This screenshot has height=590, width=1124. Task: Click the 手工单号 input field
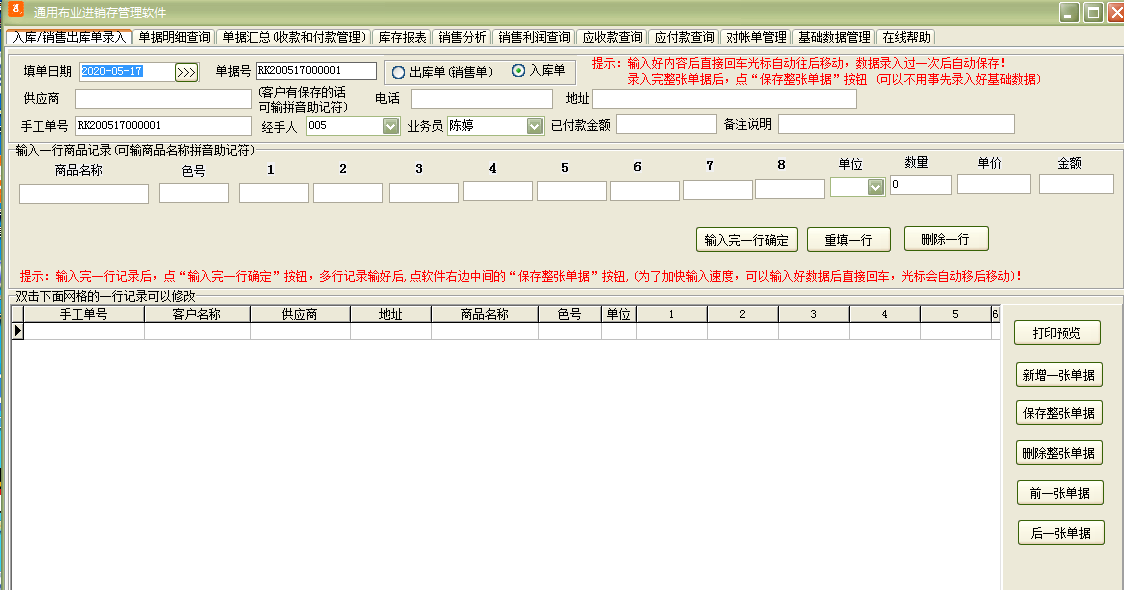coord(163,125)
